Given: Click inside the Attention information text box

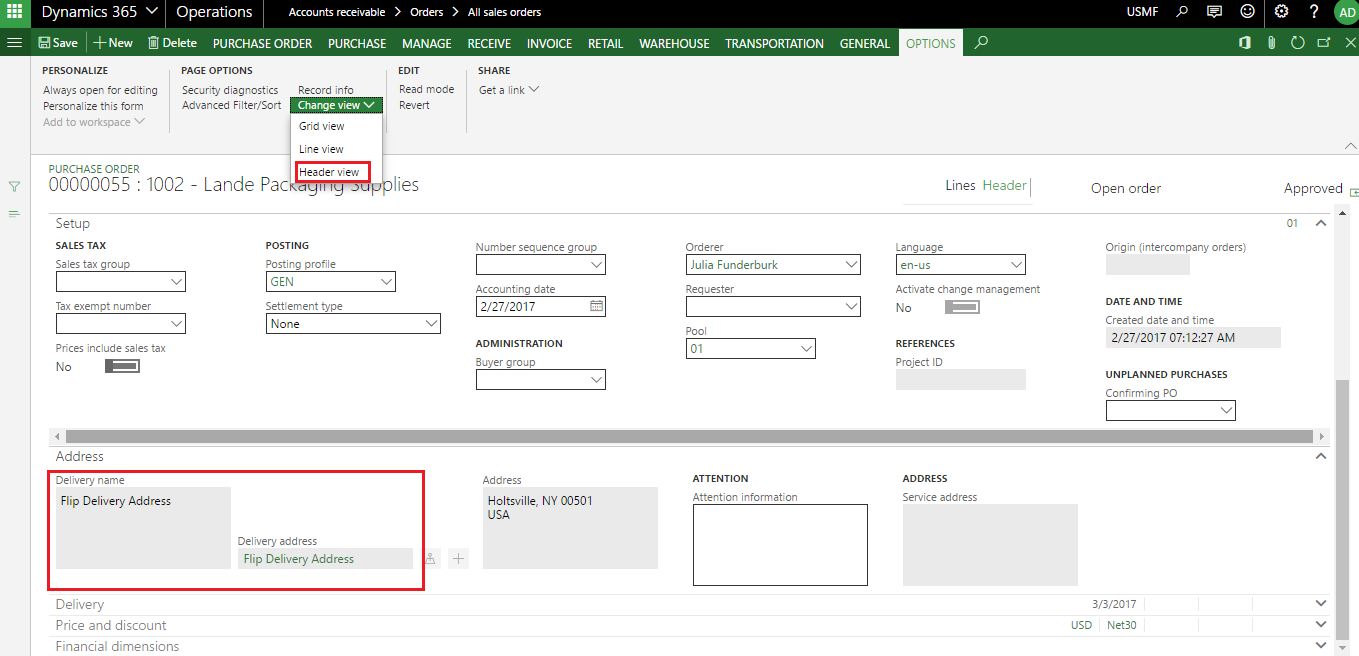Looking at the screenshot, I should pos(780,544).
